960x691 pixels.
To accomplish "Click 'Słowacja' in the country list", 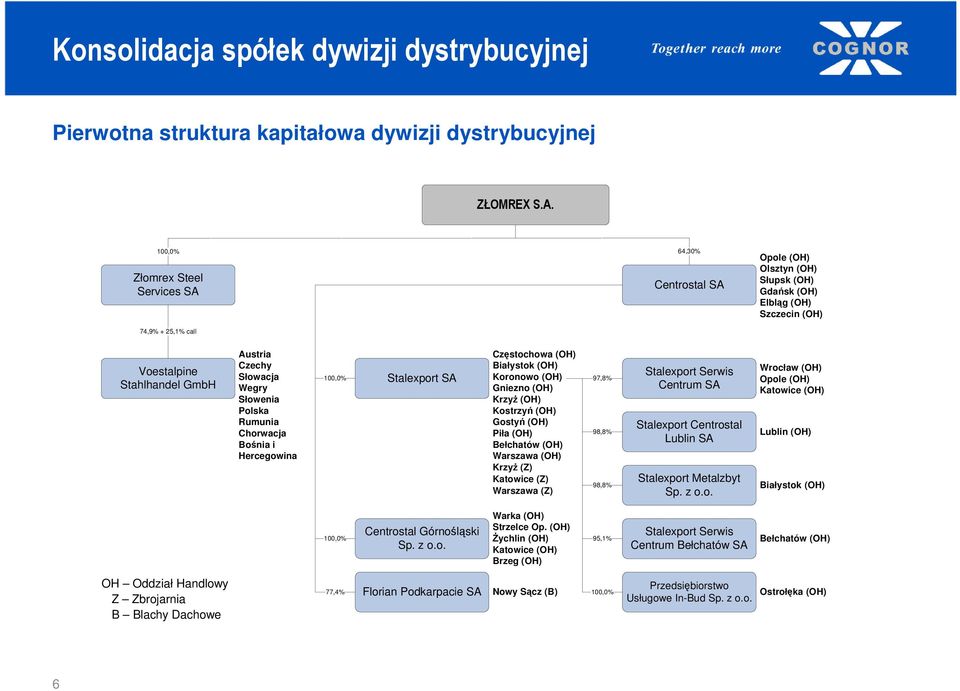I will 258,376.
